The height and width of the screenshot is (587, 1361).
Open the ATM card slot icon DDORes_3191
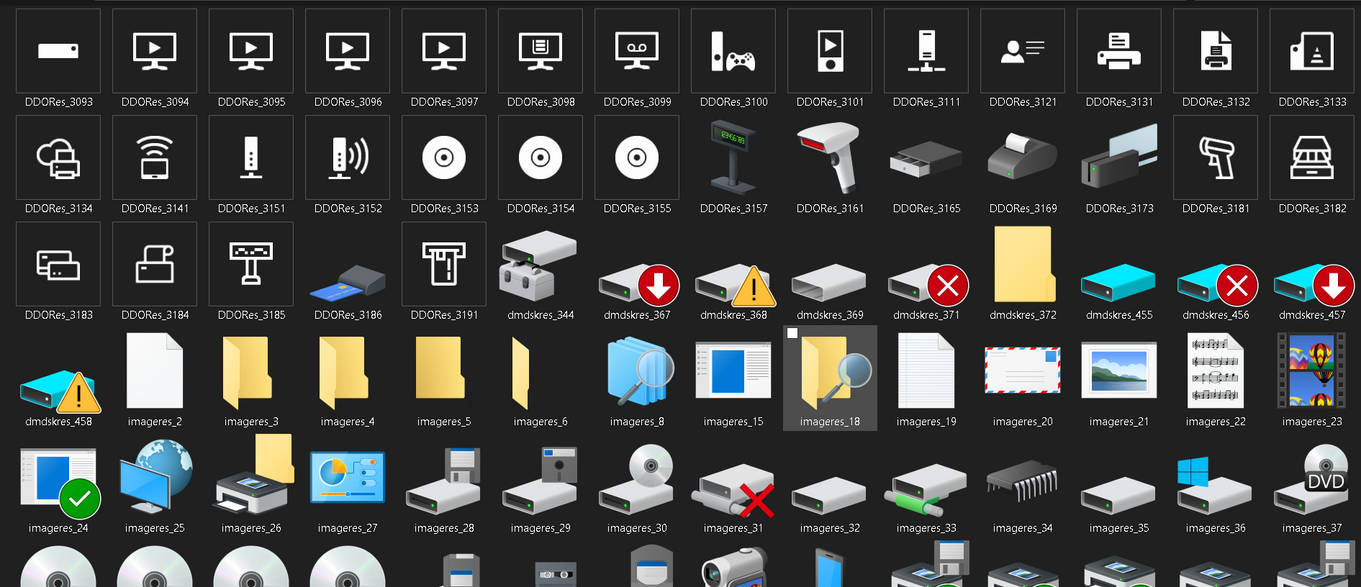coord(443,264)
